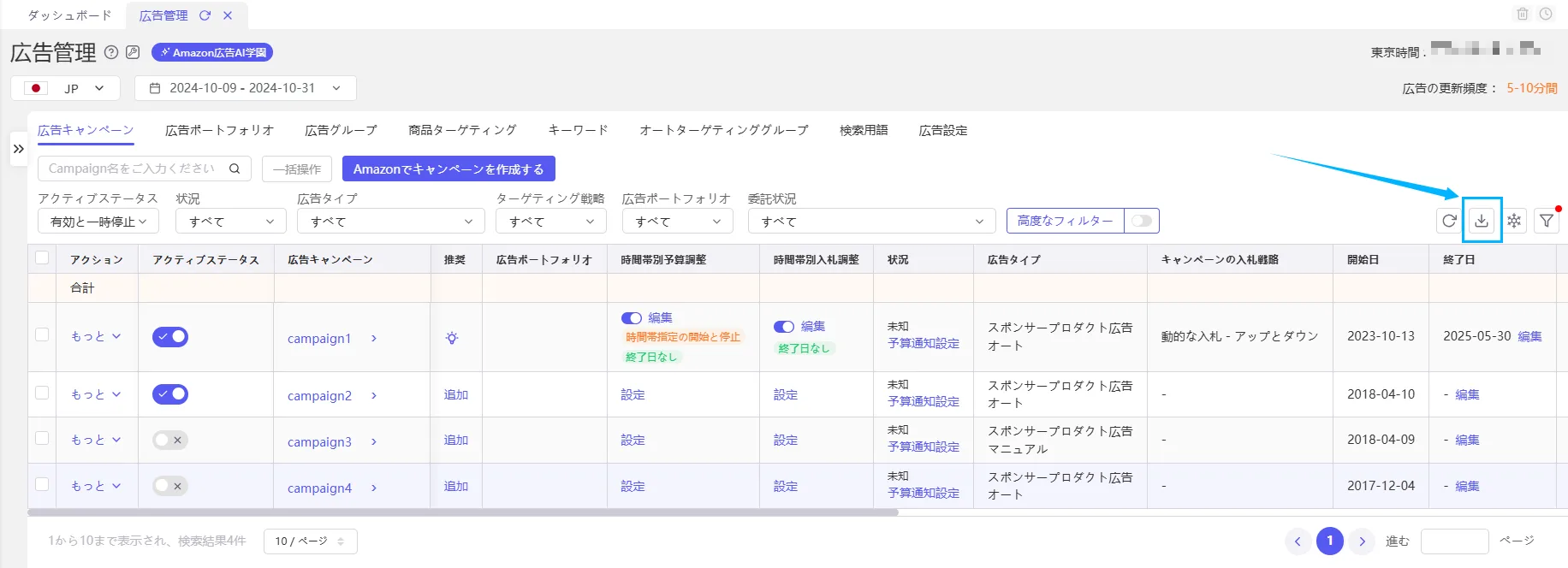Open ターゲティング戦略 filter dropdown
Viewport: 1568px width, 568px height.
coord(551,221)
